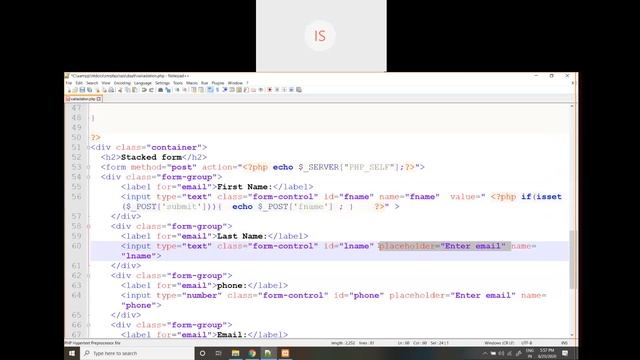
Task: Click the Save Recorded Macro icon
Action: coord(299,90)
